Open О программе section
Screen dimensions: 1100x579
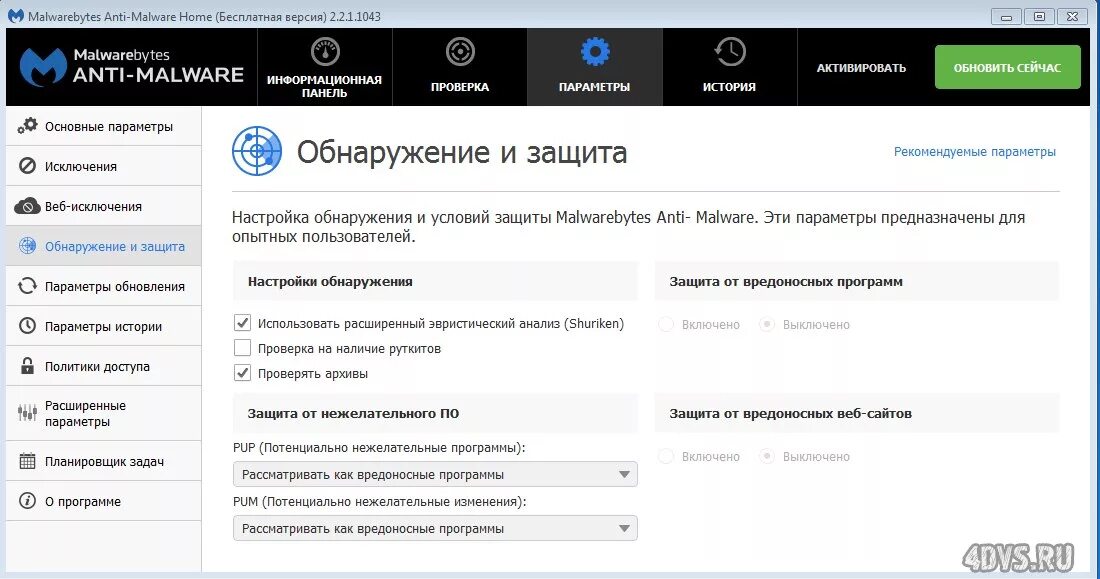coord(104,501)
